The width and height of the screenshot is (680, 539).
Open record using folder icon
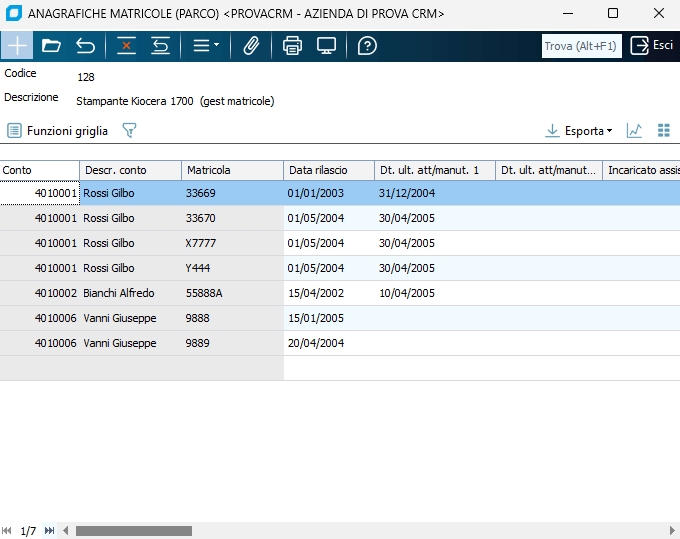pyautogui.click(x=51, y=46)
